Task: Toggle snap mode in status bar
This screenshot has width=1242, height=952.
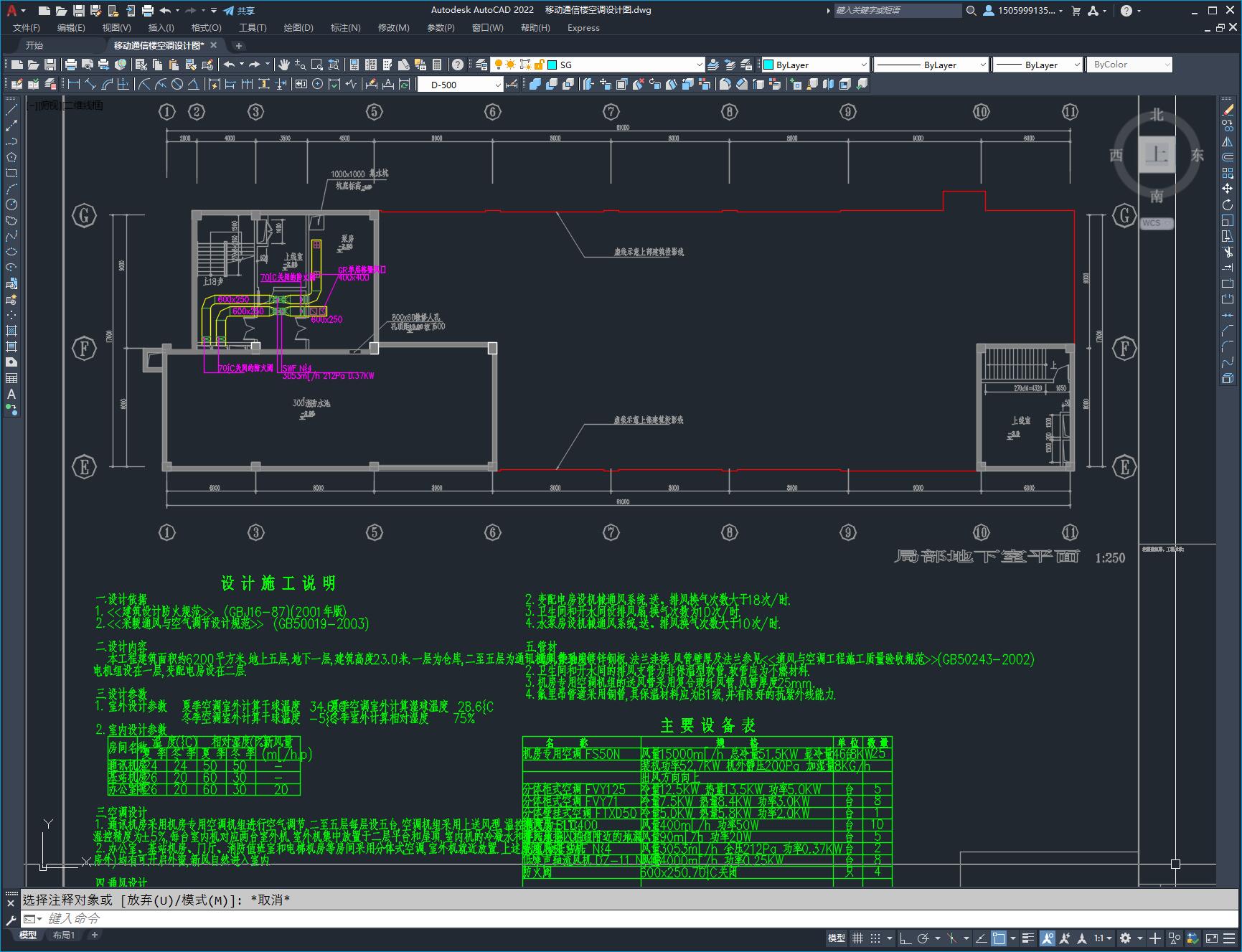Action: tap(875, 938)
